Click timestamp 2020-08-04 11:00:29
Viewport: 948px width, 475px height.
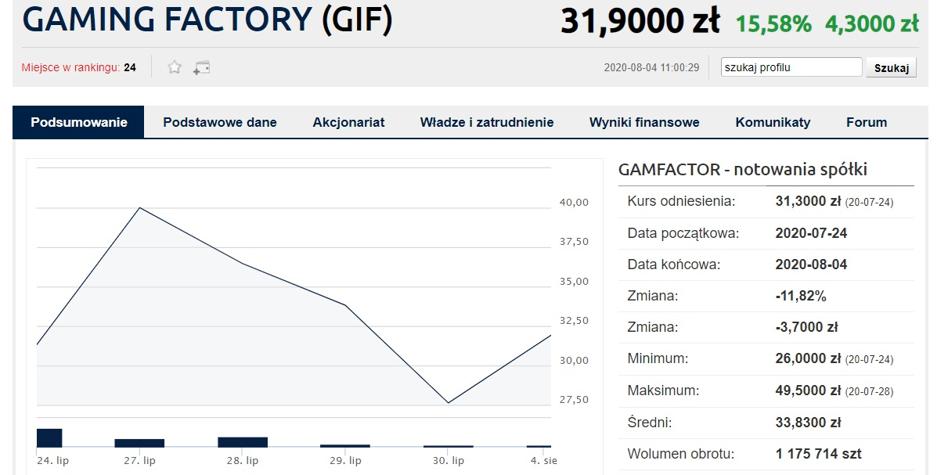click(x=651, y=68)
